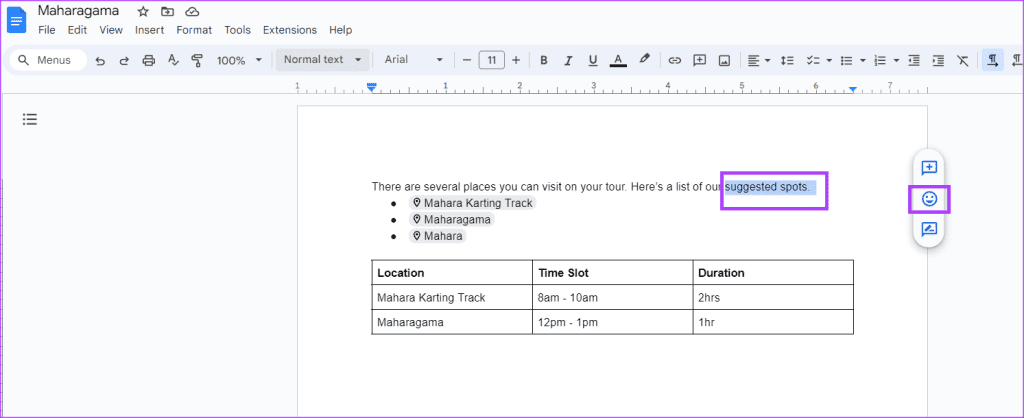Clear text formatting
The image size is (1024, 418).
(963, 61)
